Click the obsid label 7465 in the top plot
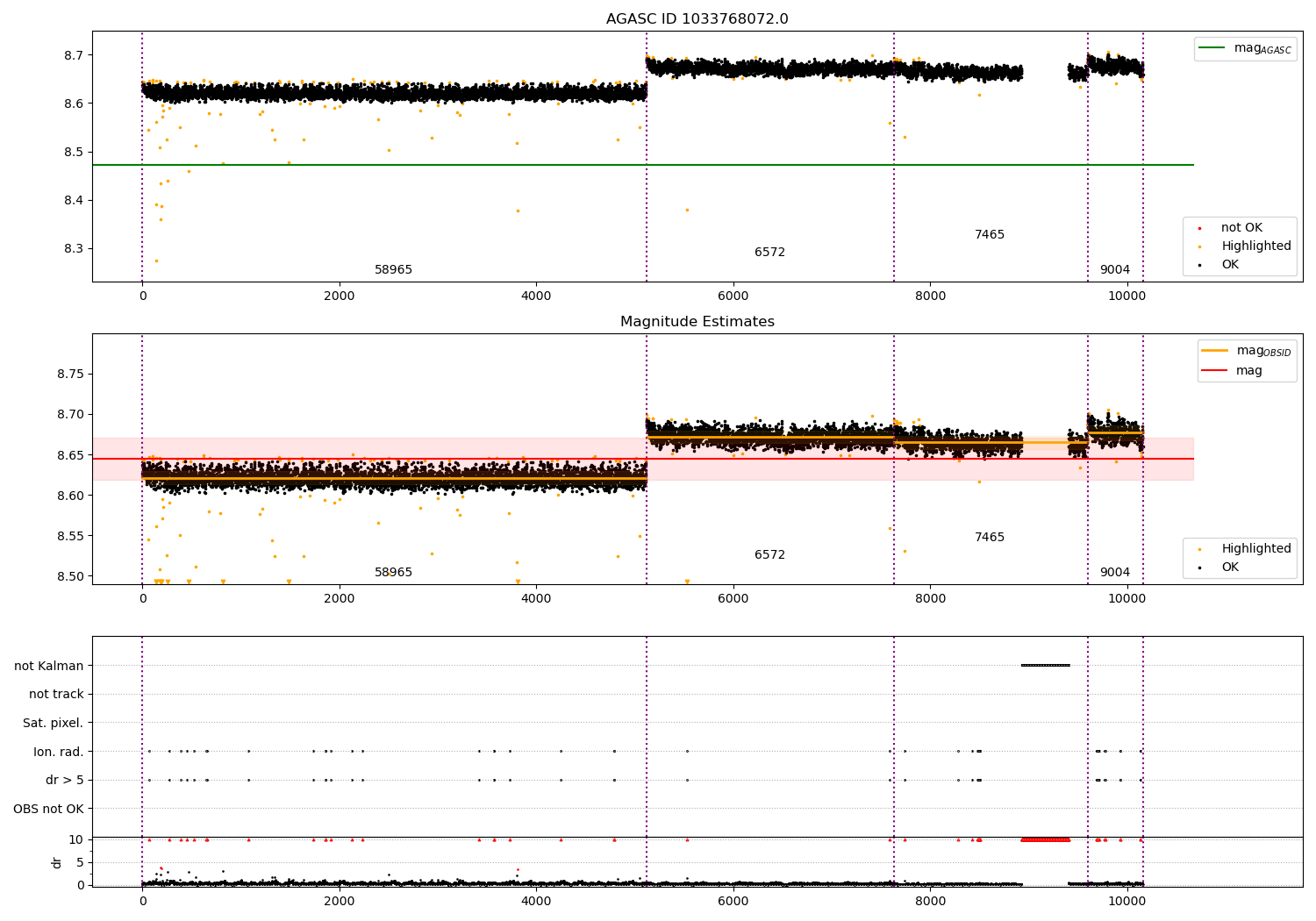Screen dimensions: 1316x921 [989, 235]
